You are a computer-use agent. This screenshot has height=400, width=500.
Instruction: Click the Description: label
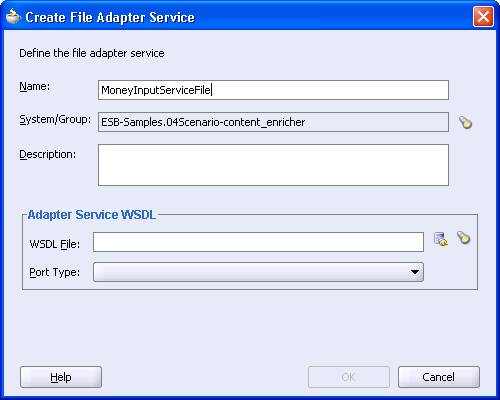pyautogui.click(x=48, y=154)
